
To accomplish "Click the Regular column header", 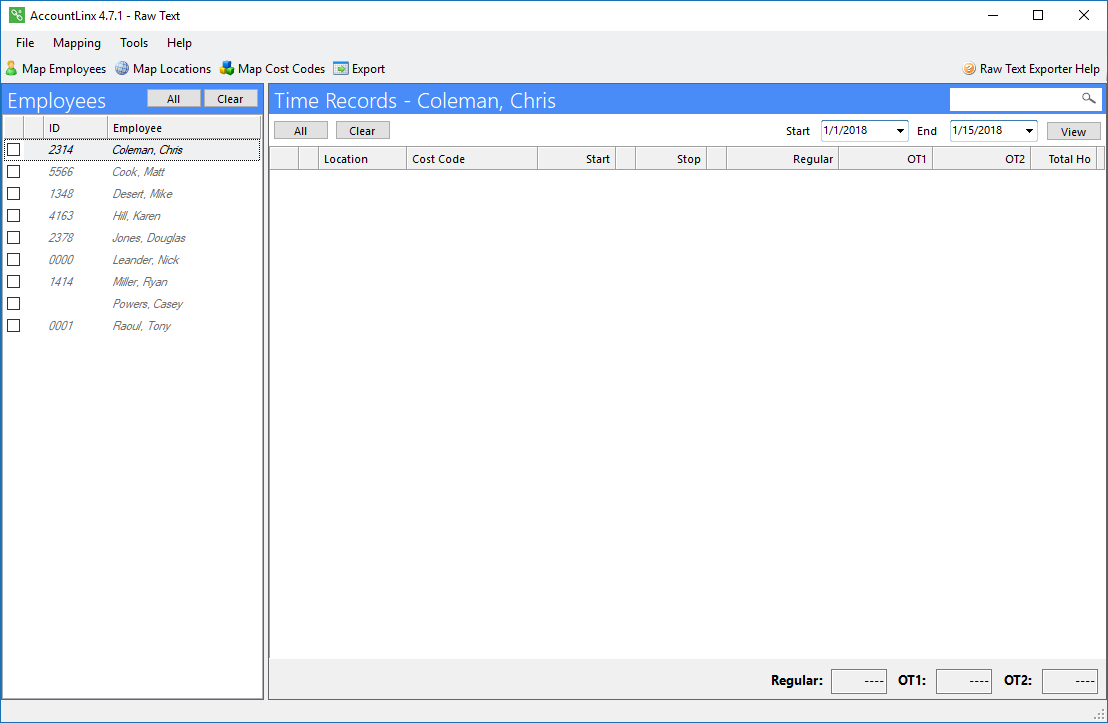I will [x=782, y=159].
